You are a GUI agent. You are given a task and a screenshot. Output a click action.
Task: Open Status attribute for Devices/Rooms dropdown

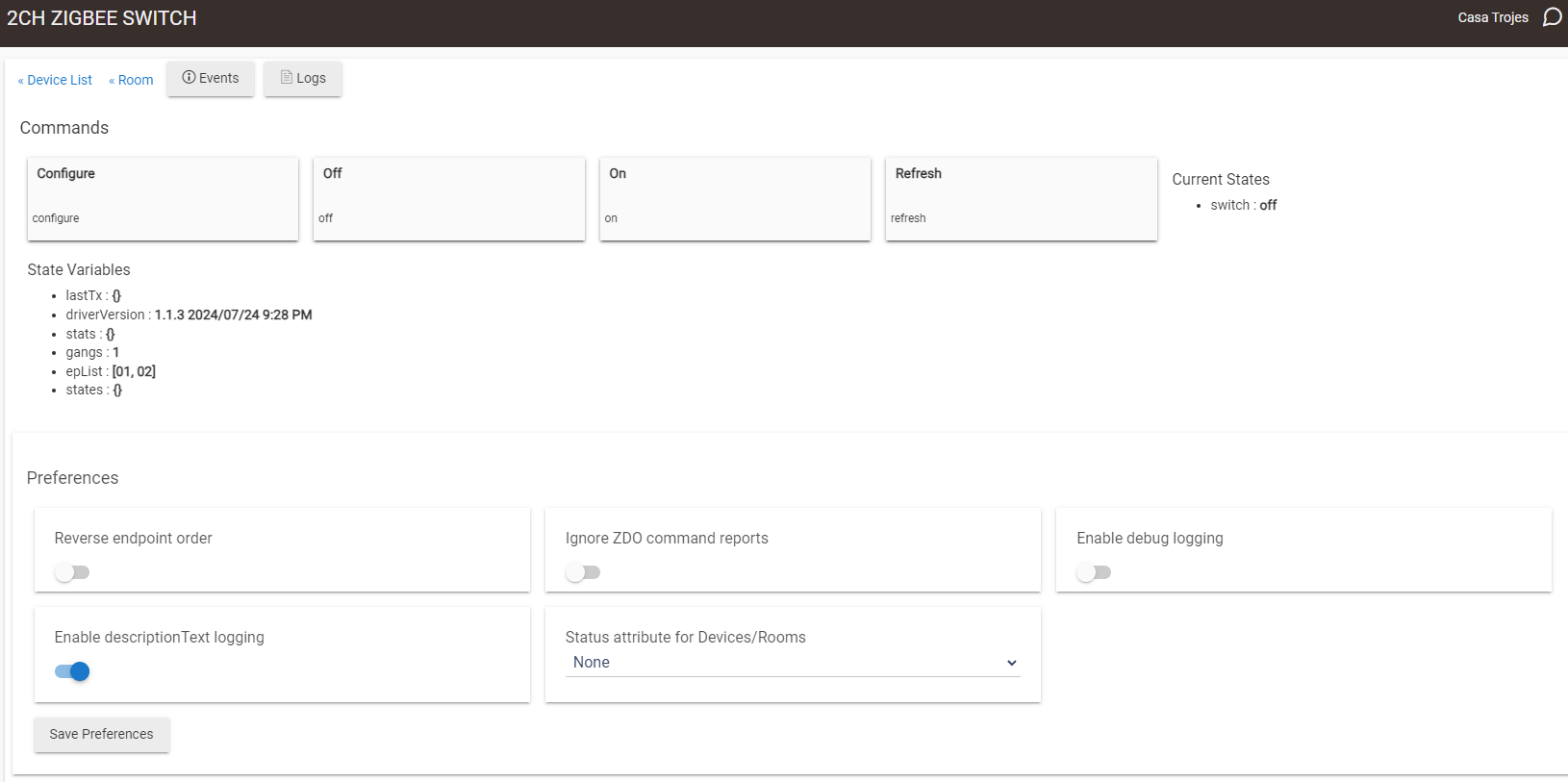point(792,663)
